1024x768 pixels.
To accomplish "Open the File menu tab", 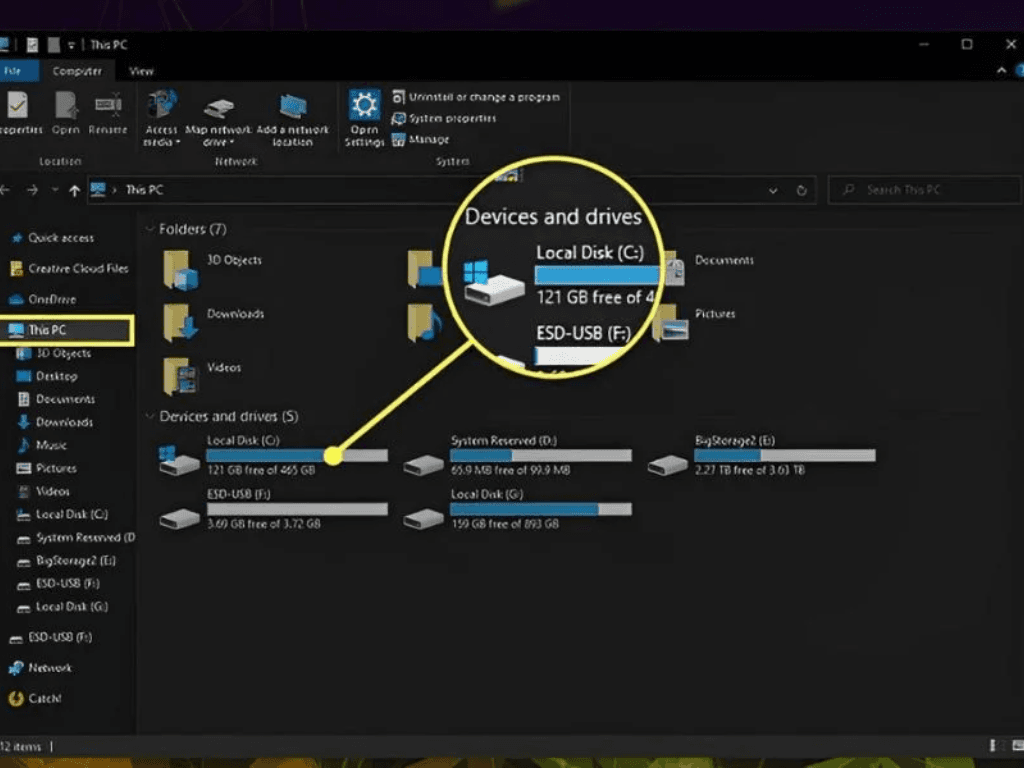I will click(x=14, y=71).
